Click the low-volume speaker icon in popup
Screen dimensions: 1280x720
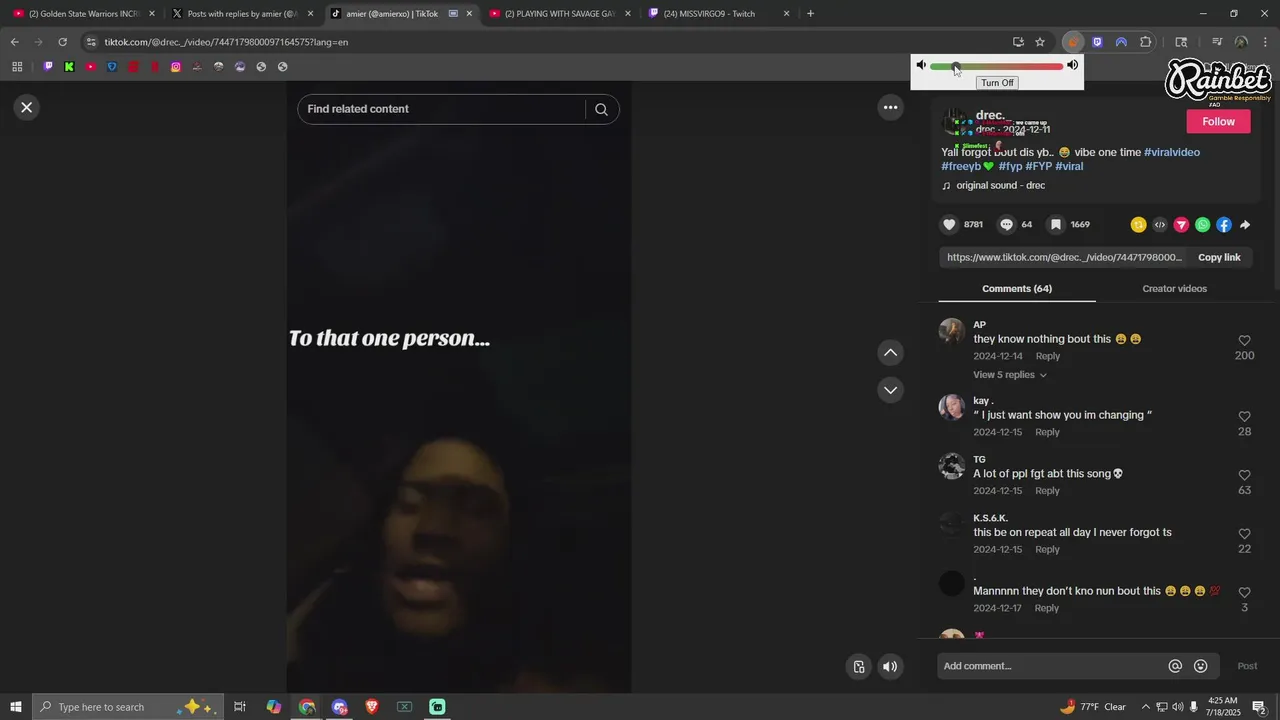point(921,65)
